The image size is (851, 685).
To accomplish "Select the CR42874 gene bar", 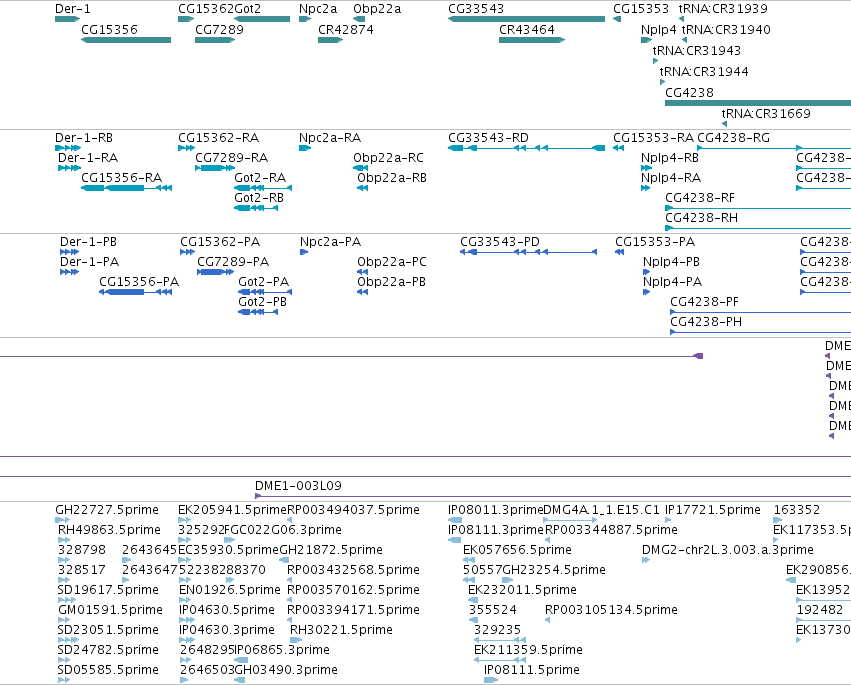I will 331,40.
